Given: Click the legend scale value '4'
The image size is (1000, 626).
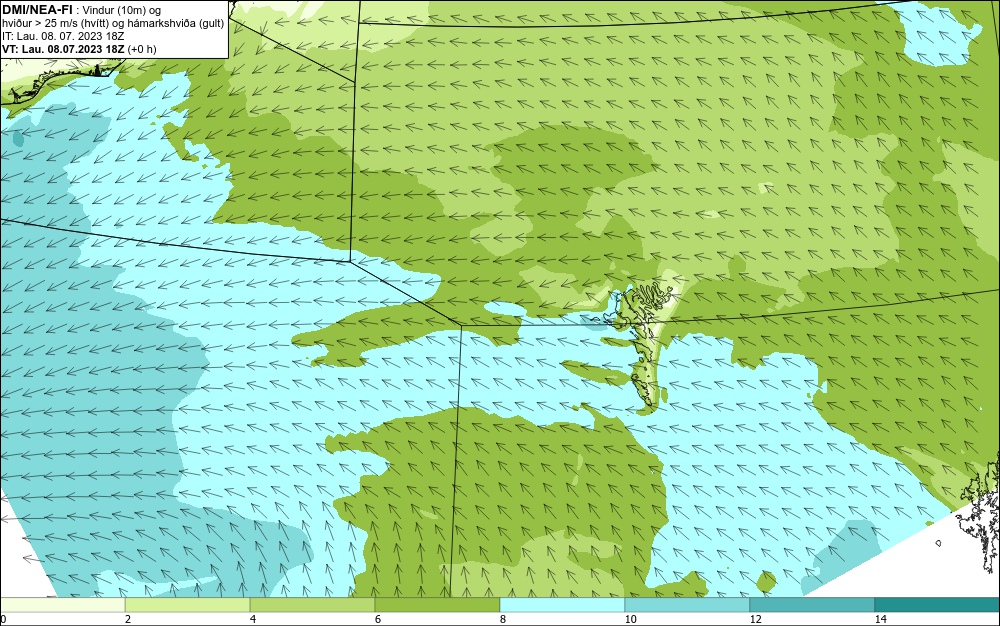Looking at the screenshot, I should tap(253, 619).
